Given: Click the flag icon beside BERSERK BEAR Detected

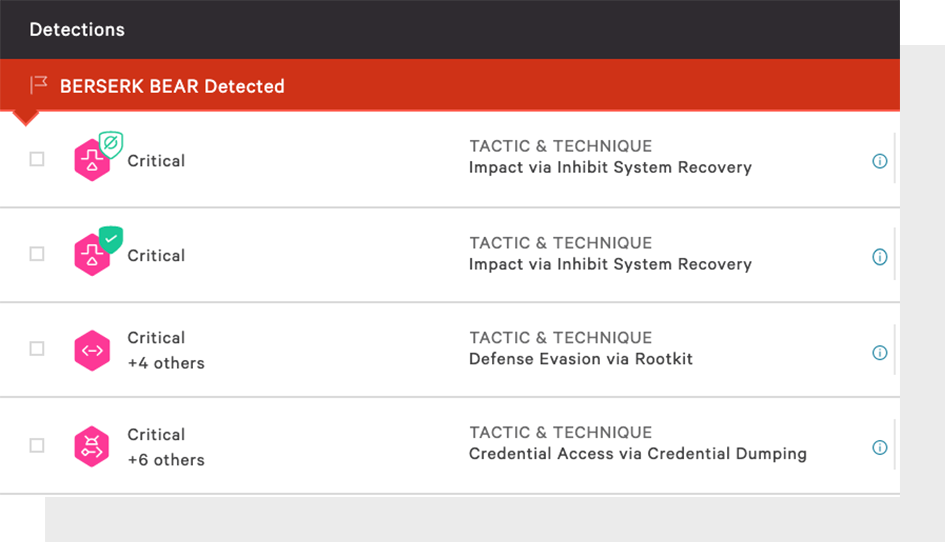Looking at the screenshot, I should click(x=39, y=85).
